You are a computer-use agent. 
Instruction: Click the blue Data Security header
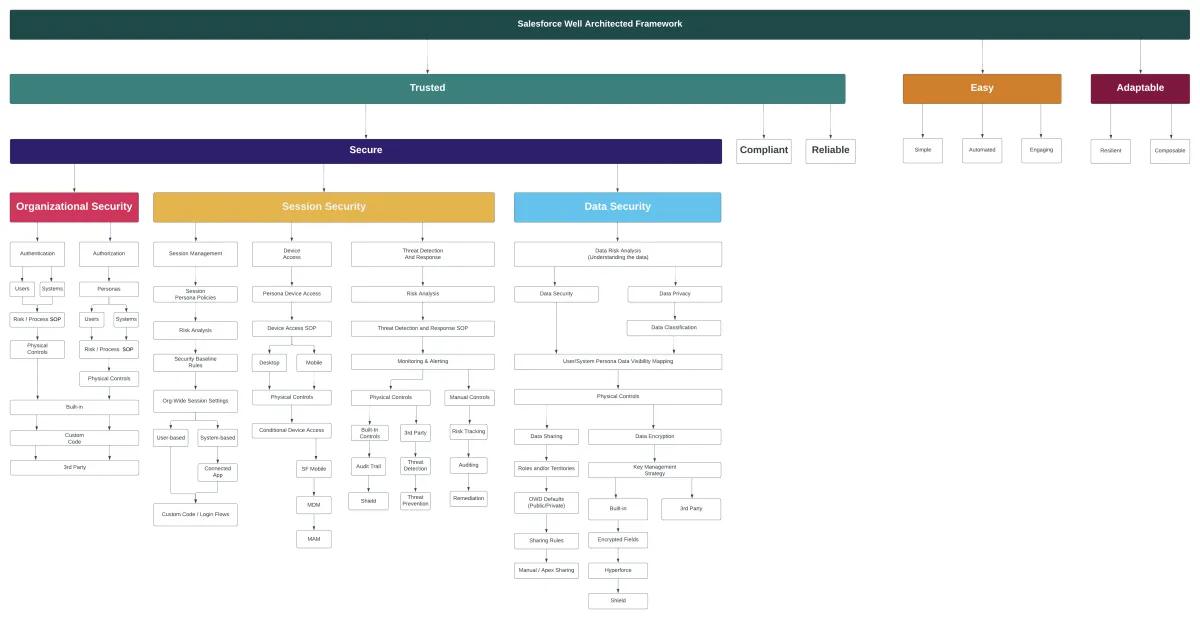coord(617,207)
